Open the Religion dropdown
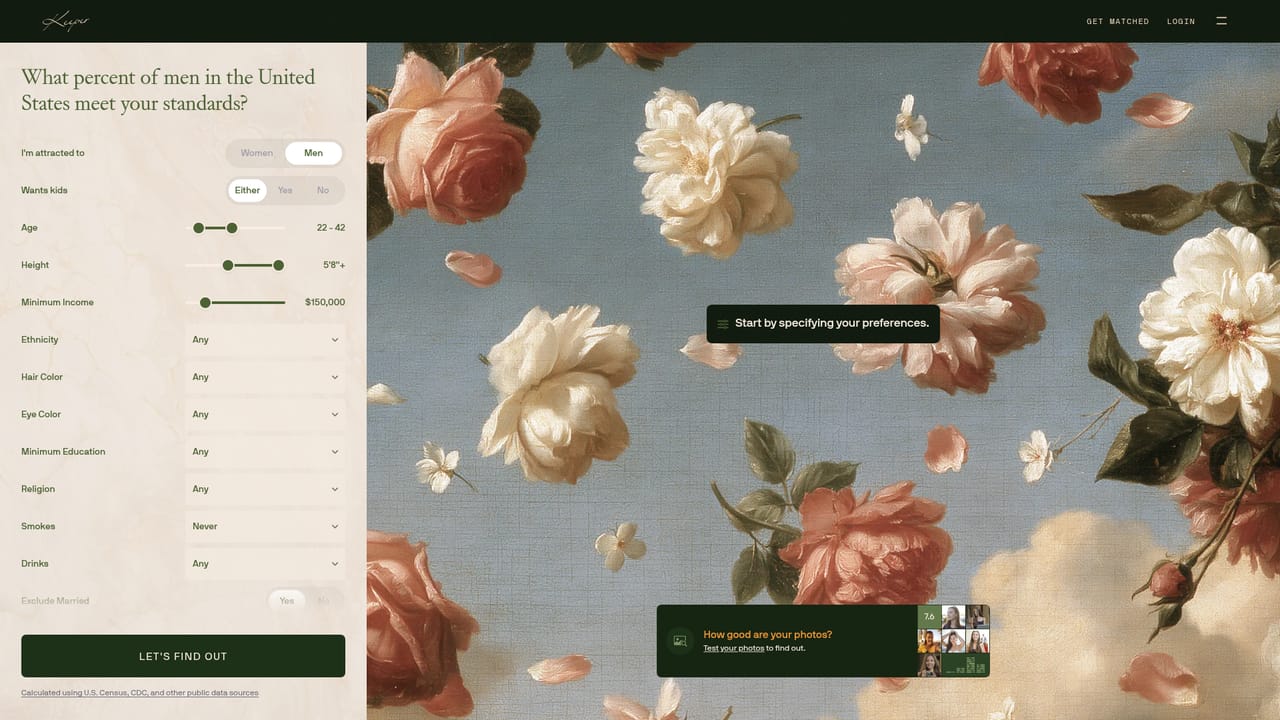This screenshot has width=1280, height=720. (265, 489)
